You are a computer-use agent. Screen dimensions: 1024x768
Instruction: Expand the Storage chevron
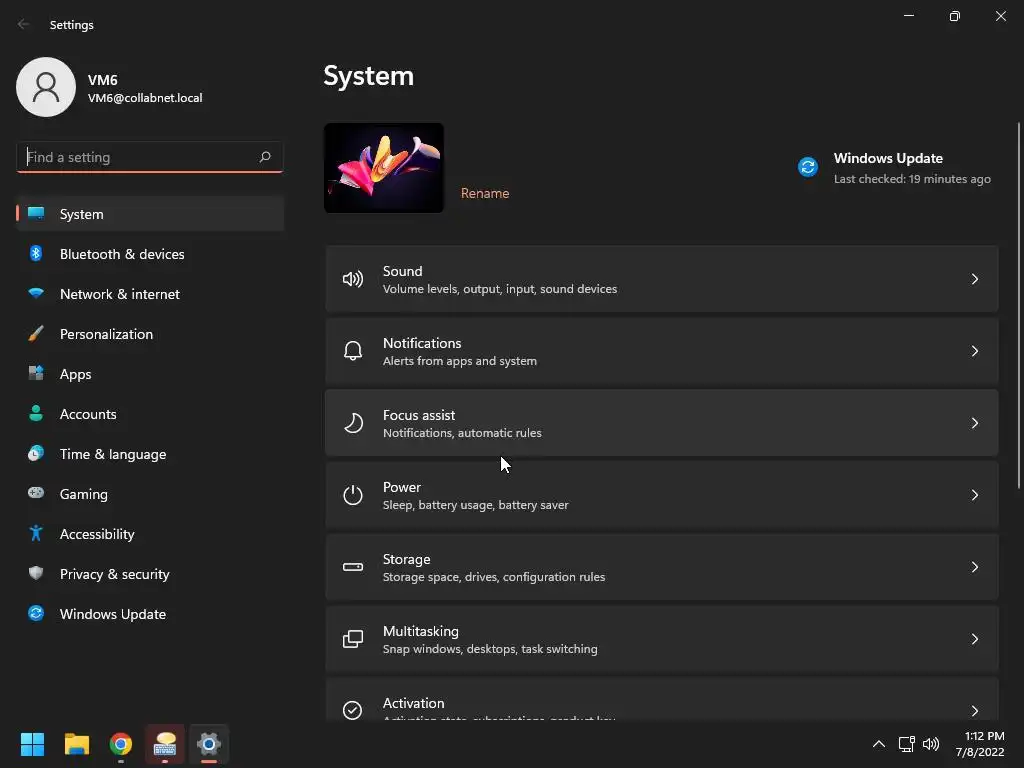coord(974,567)
